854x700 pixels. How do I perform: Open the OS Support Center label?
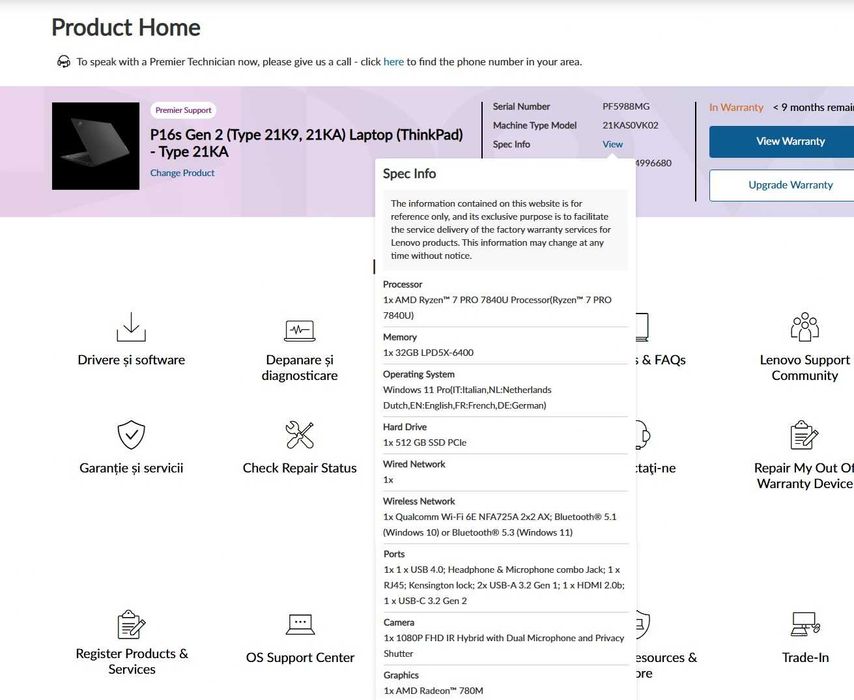click(300, 658)
